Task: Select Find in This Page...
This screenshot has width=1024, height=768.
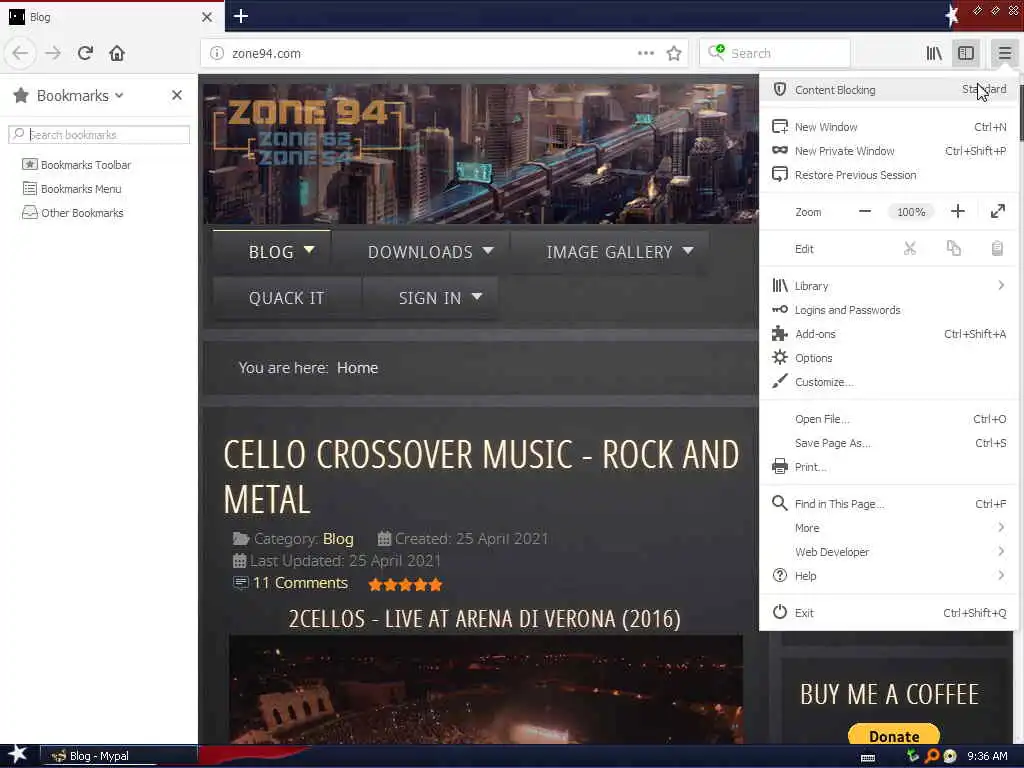Action: pos(888,504)
